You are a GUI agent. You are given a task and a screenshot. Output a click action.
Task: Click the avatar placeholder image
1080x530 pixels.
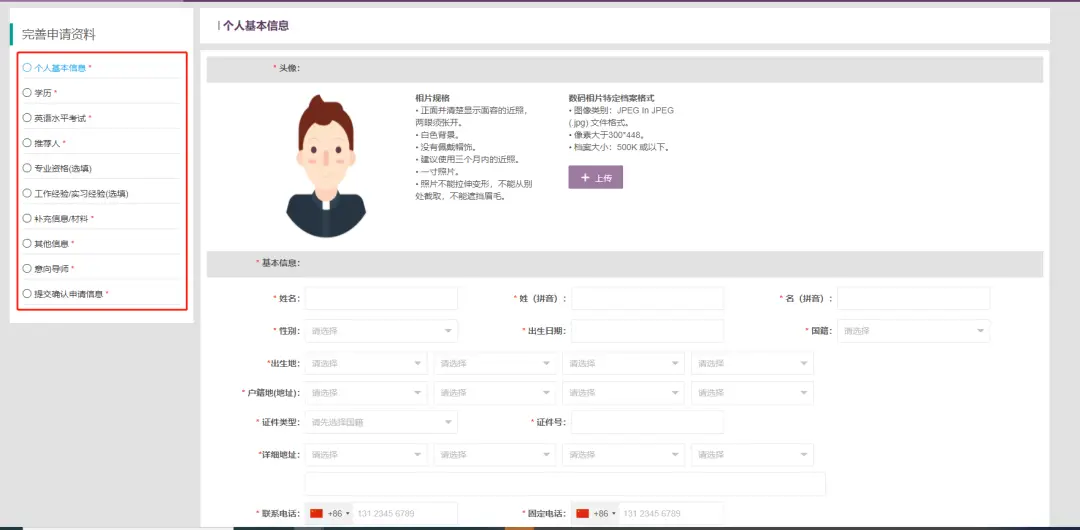click(326, 166)
